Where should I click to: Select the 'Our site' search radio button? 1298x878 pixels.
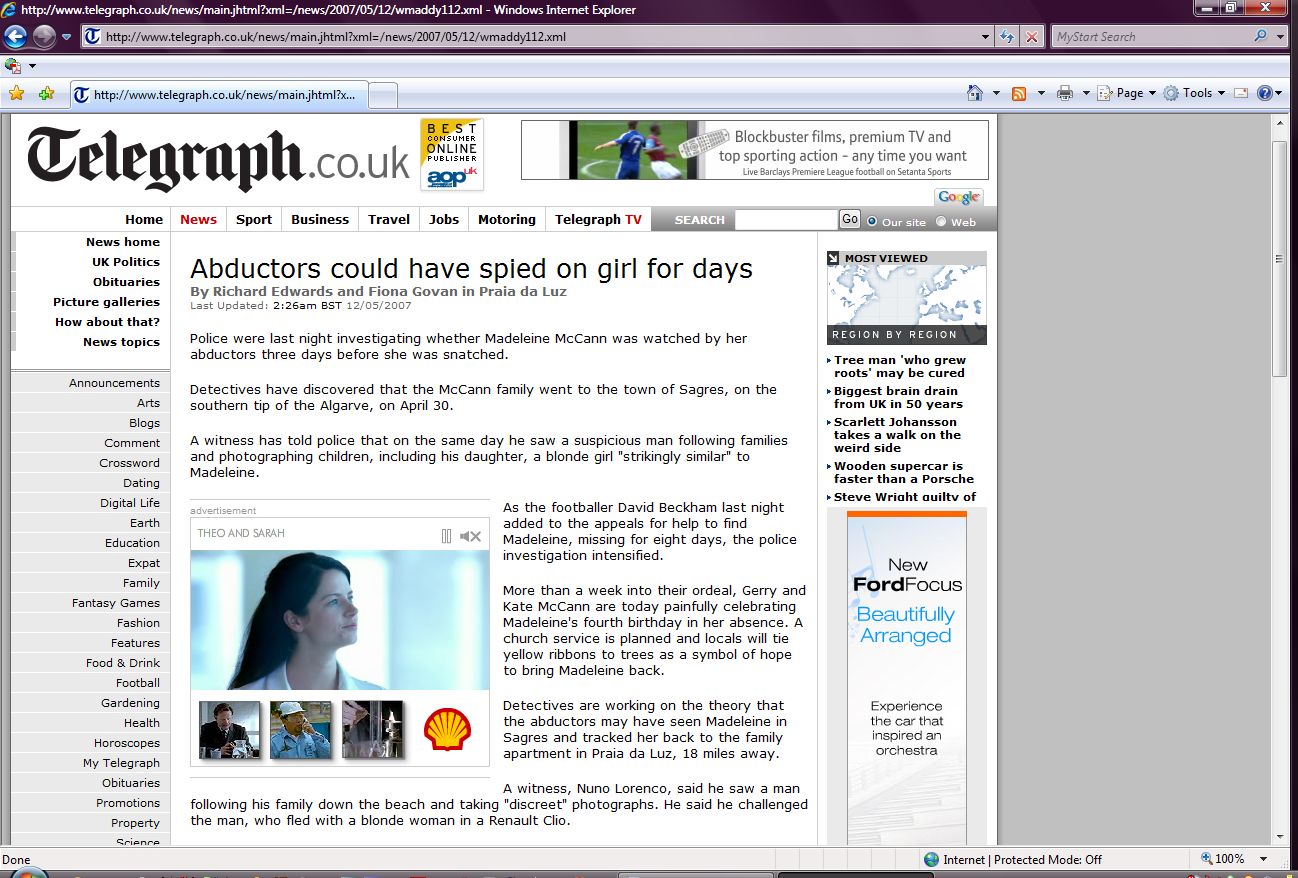click(x=872, y=221)
